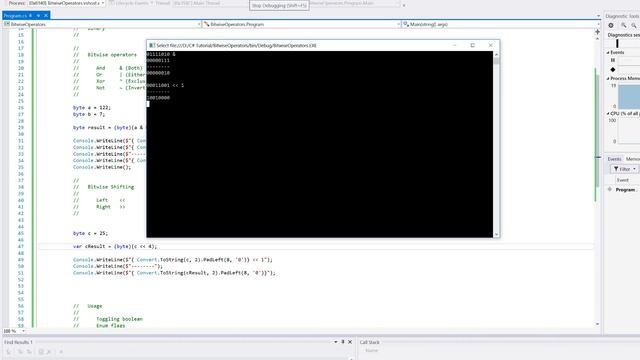Click console output line '01111010 &'
This screenshot has width=640, height=360.
161,54
